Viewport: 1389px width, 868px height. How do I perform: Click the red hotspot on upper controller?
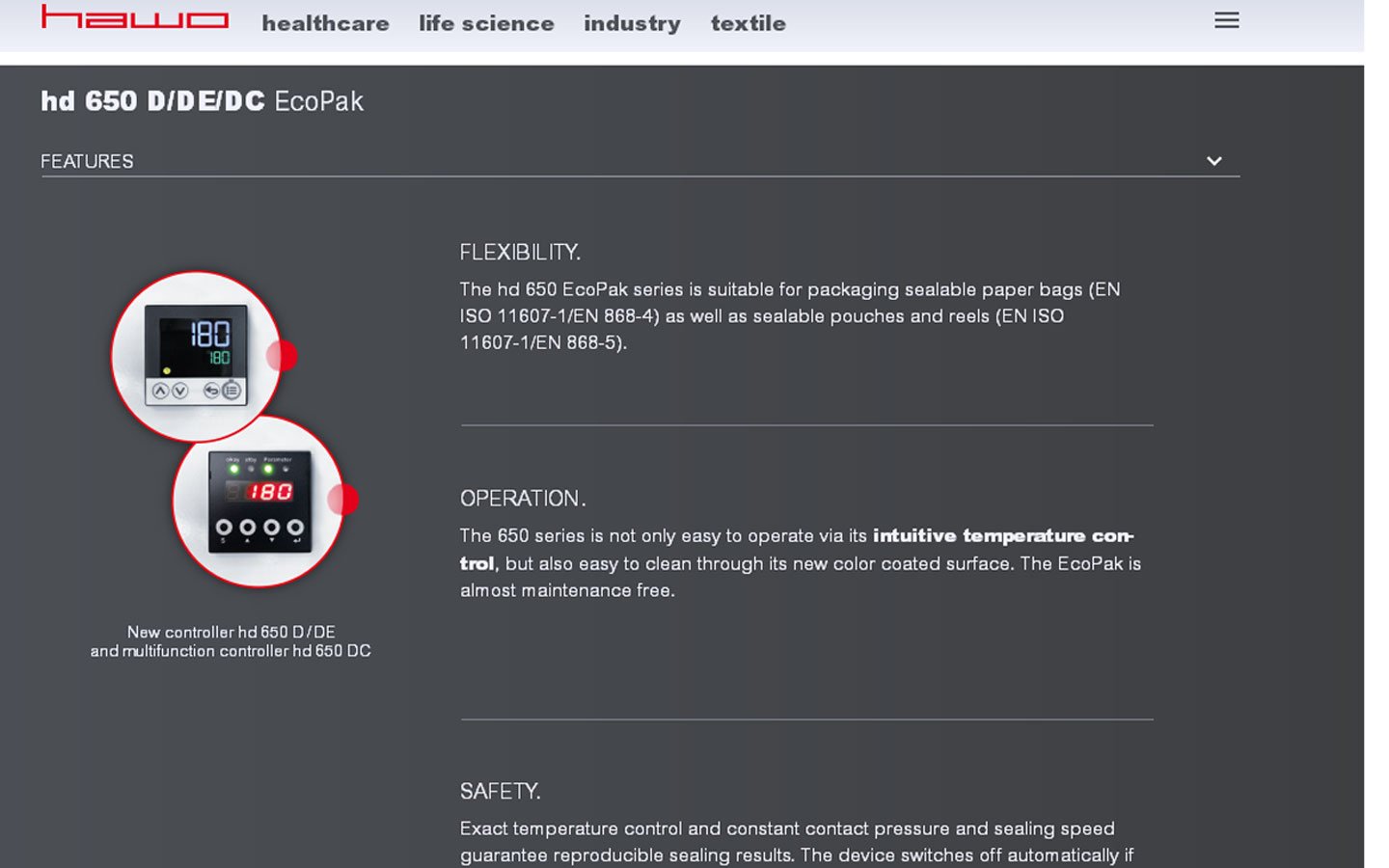[282, 356]
